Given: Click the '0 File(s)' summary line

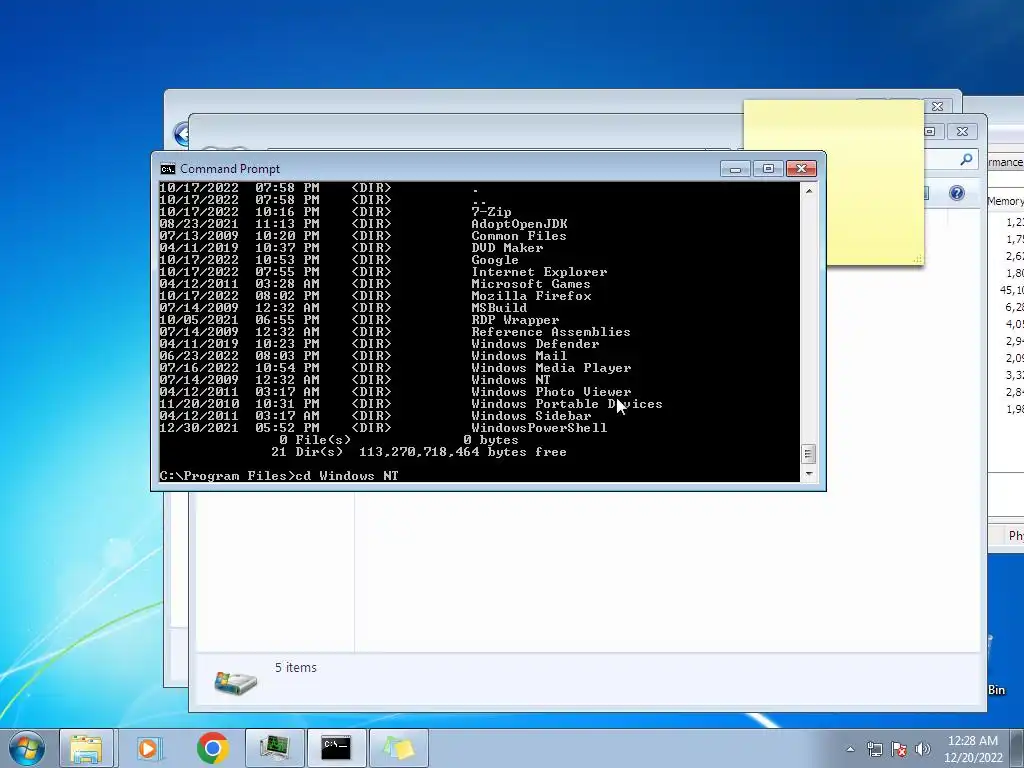Looking at the screenshot, I should (399, 440).
